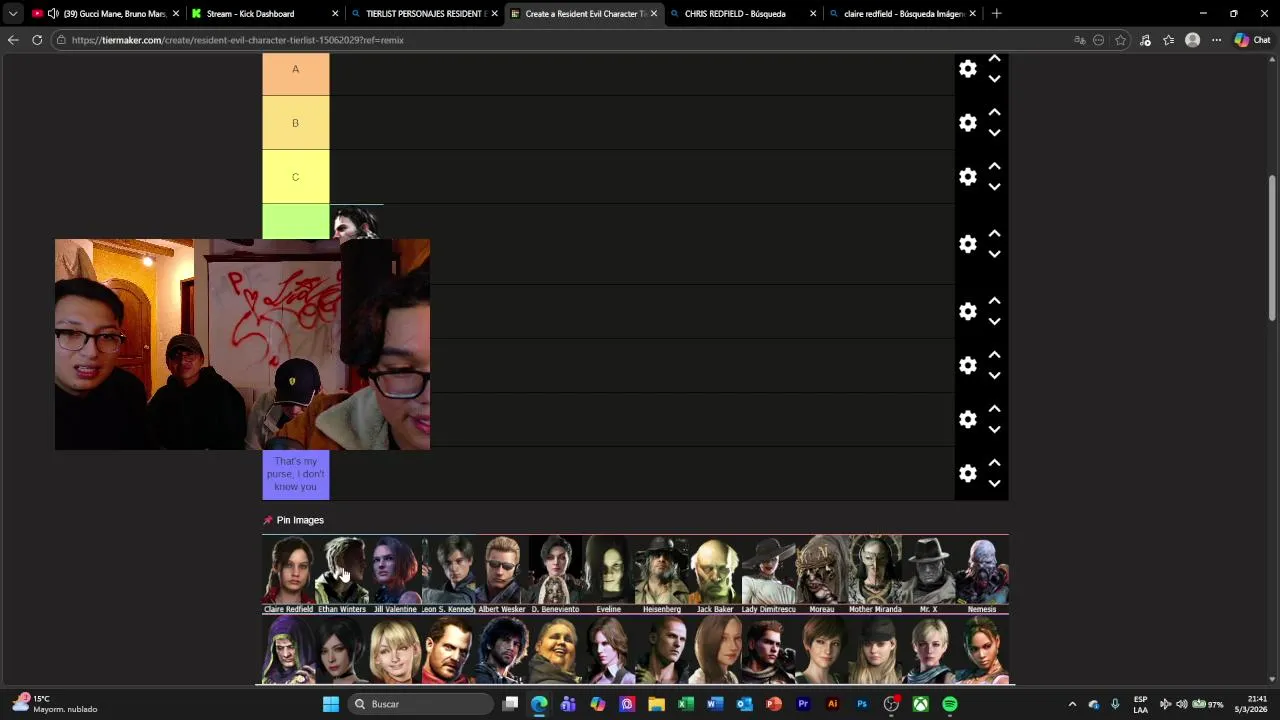Select the Ethan Winters character image
This screenshot has height=720, width=1280.
(x=342, y=575)
